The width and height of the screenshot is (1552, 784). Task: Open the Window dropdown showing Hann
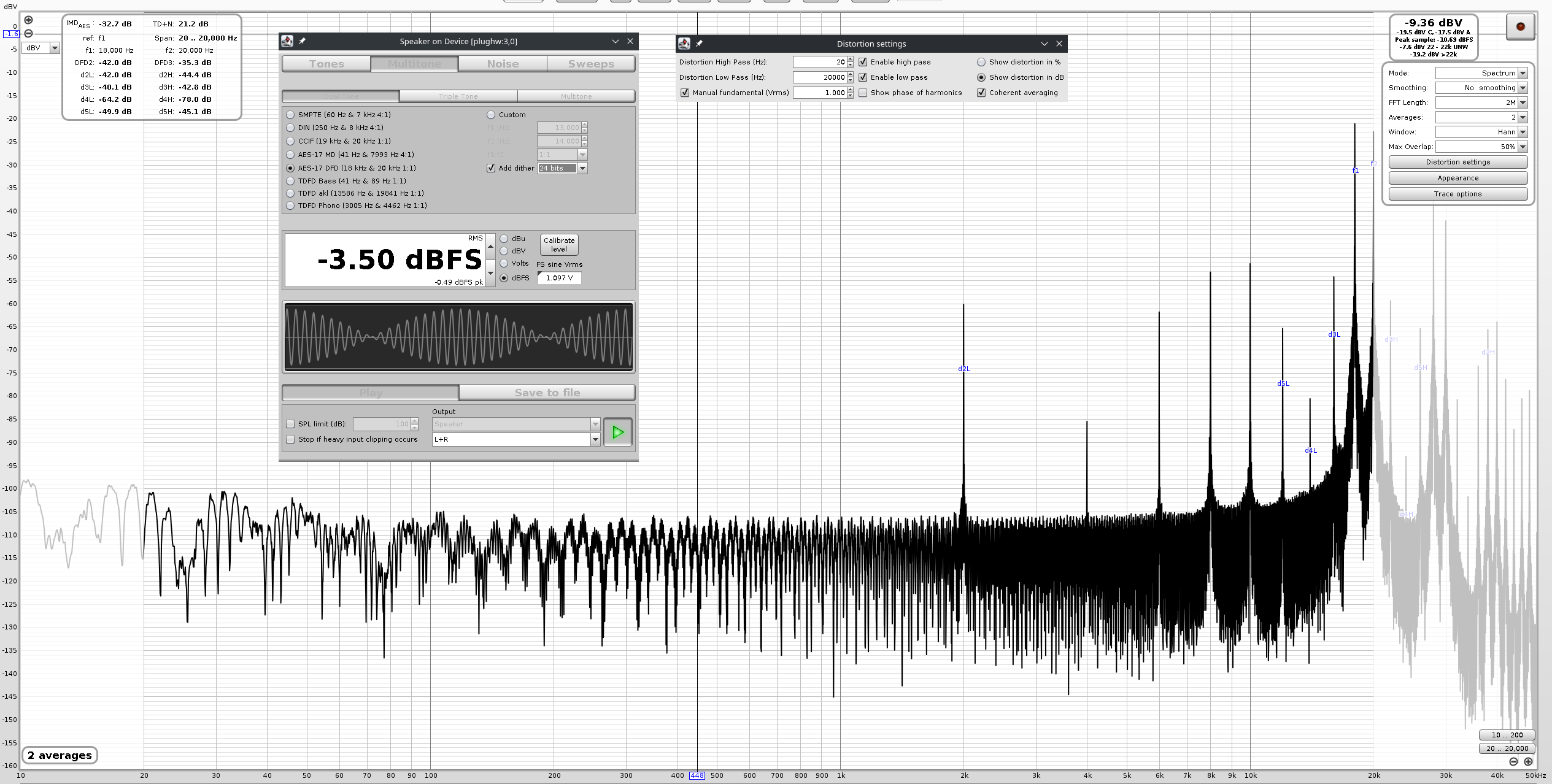tap(1523, 132)
